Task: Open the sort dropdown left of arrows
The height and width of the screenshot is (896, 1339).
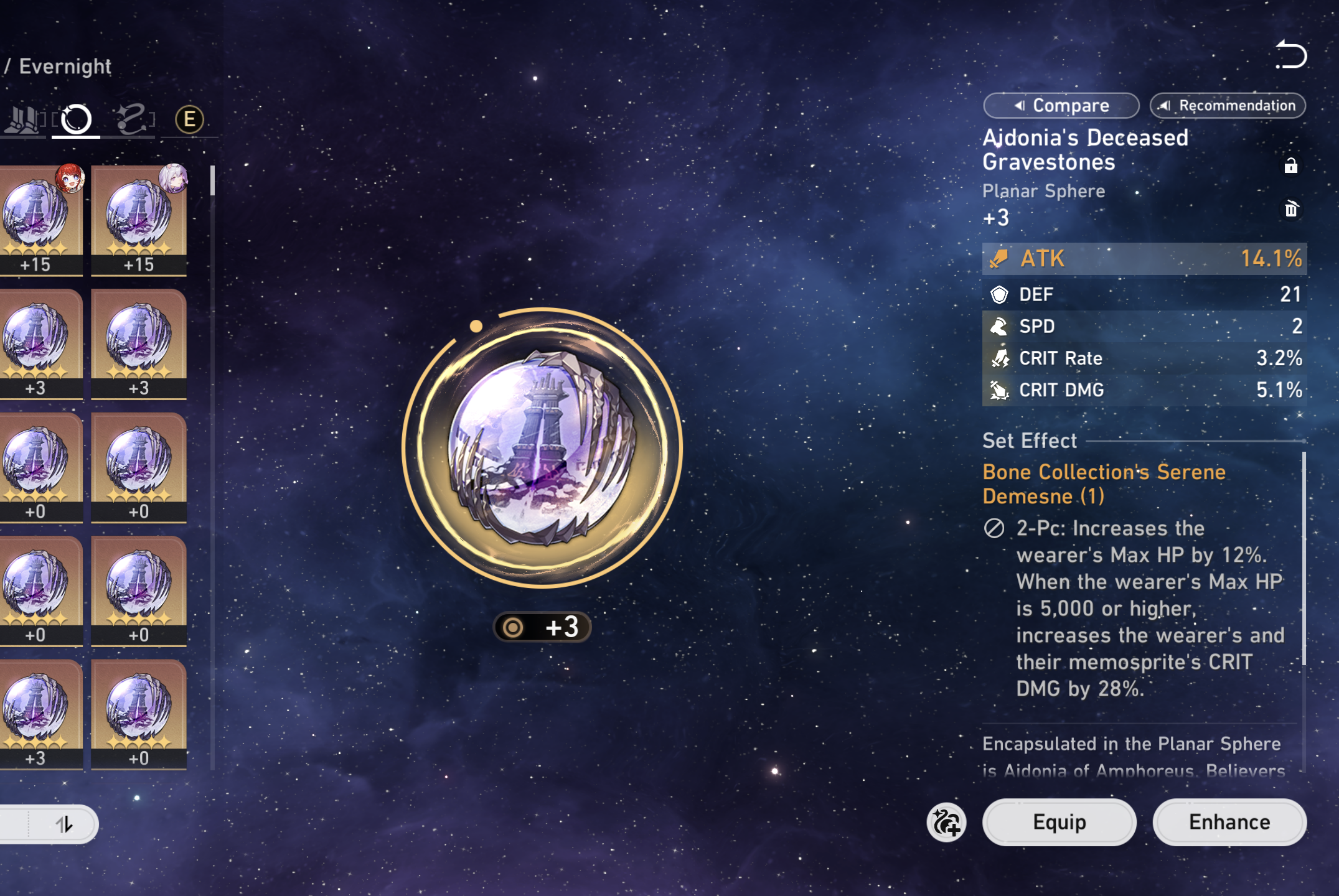Action: click(14, 824)
